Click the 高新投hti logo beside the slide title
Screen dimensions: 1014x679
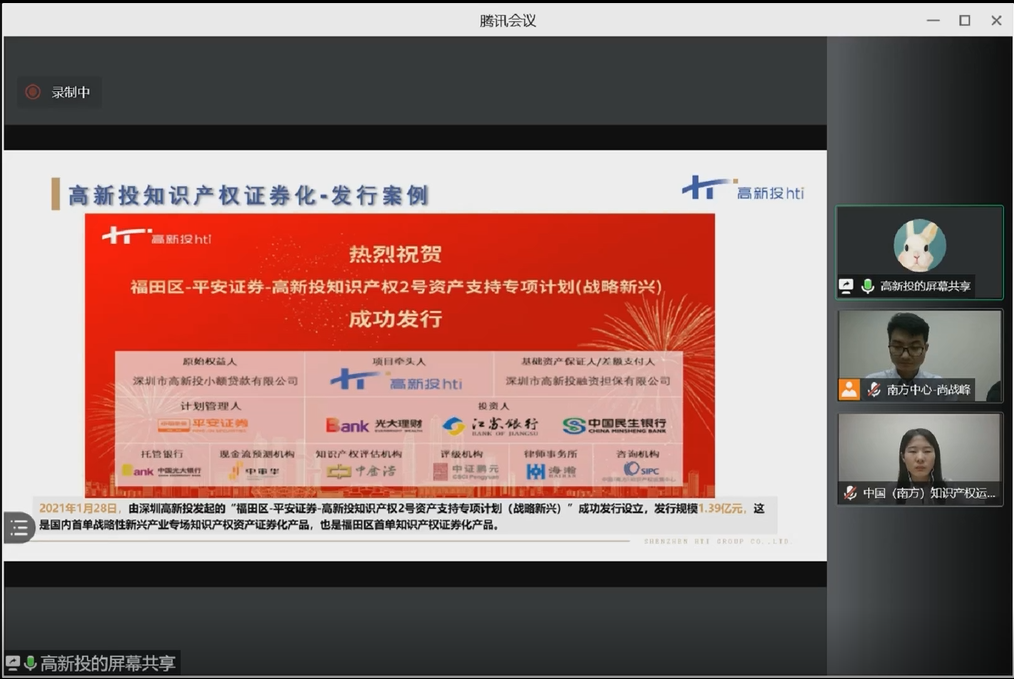coord(742,188)
